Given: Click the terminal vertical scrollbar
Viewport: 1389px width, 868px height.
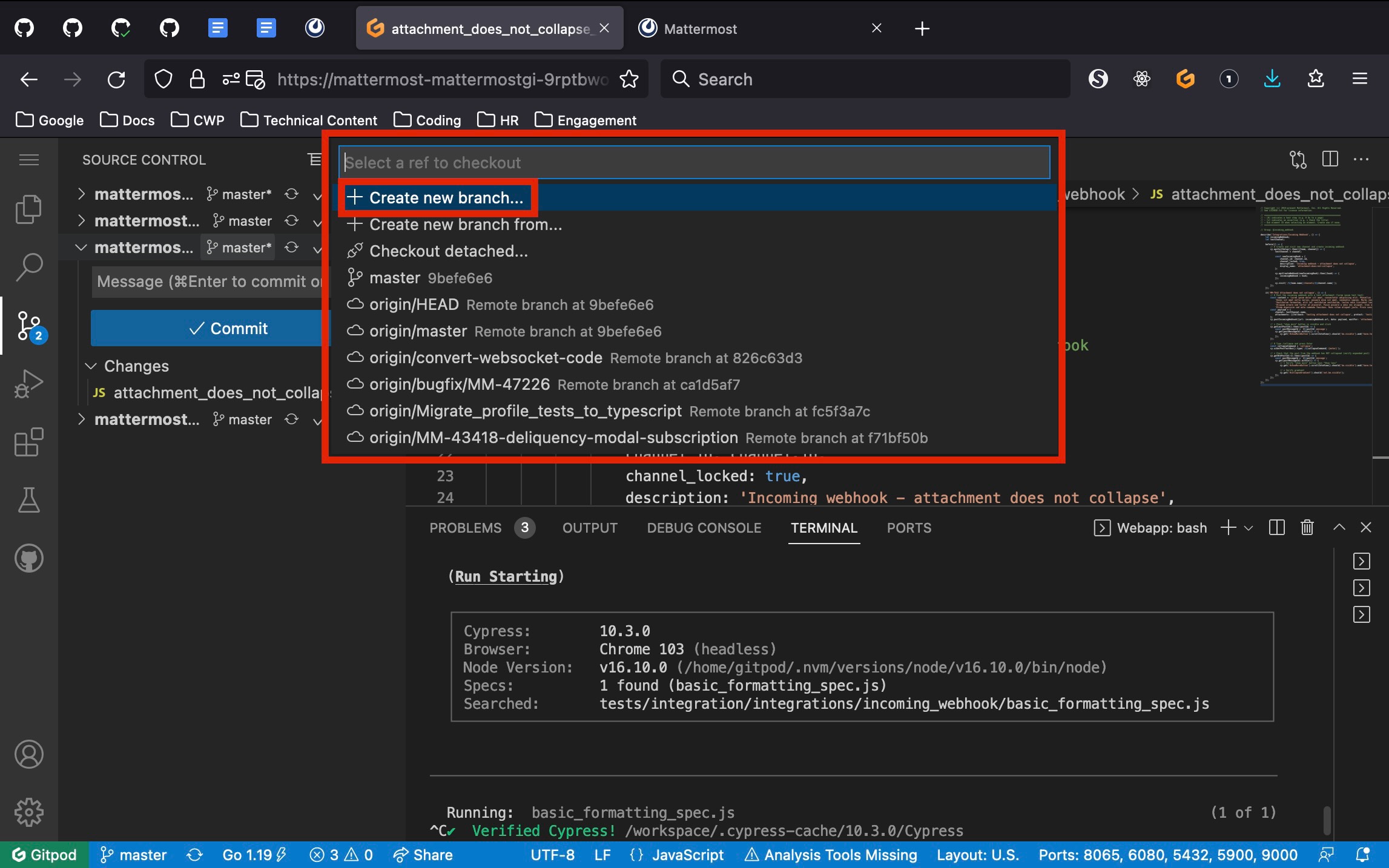Looking at the screenshot, I should (x=1327, y=820).
